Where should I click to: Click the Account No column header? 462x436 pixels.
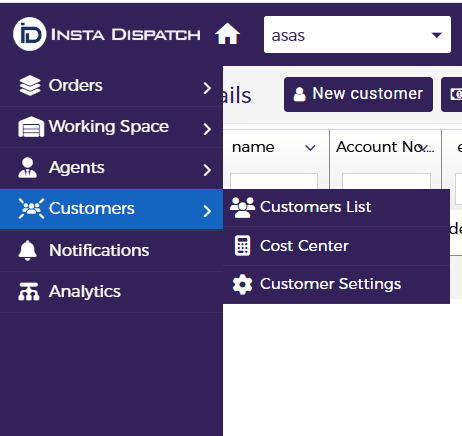(386, 147)
